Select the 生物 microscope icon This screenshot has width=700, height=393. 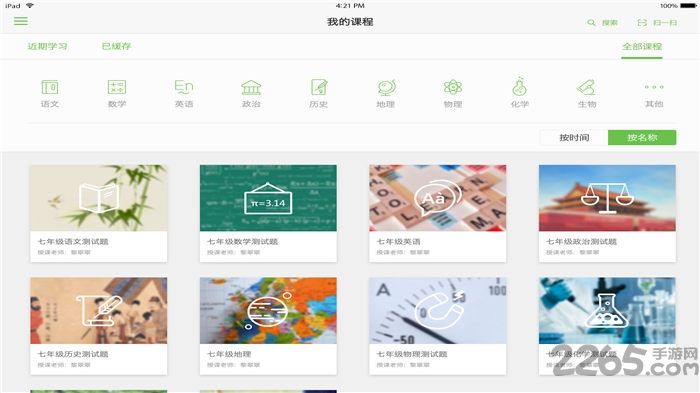point(587,87)
